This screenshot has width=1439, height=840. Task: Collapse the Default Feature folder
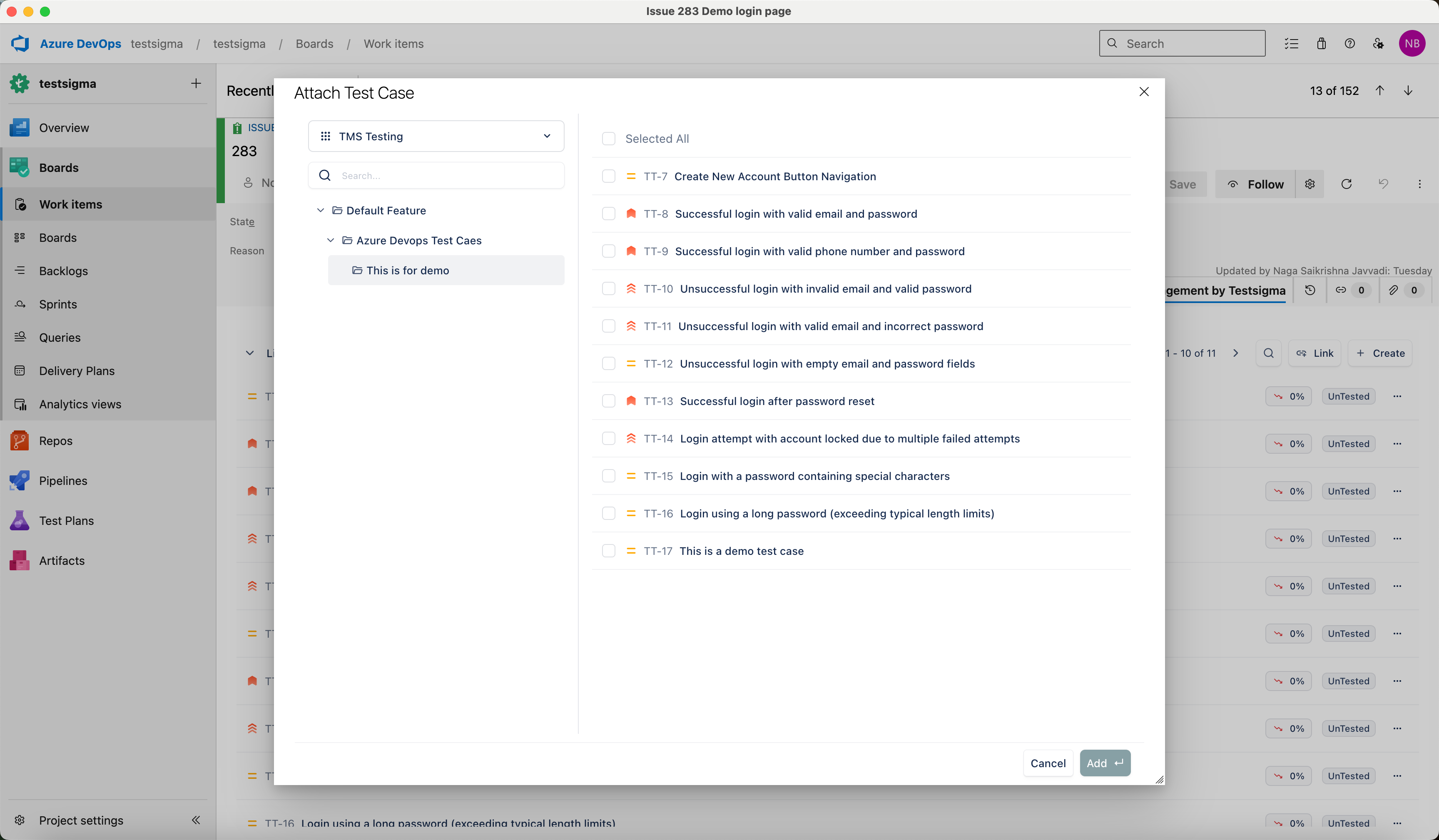(320, 211)
